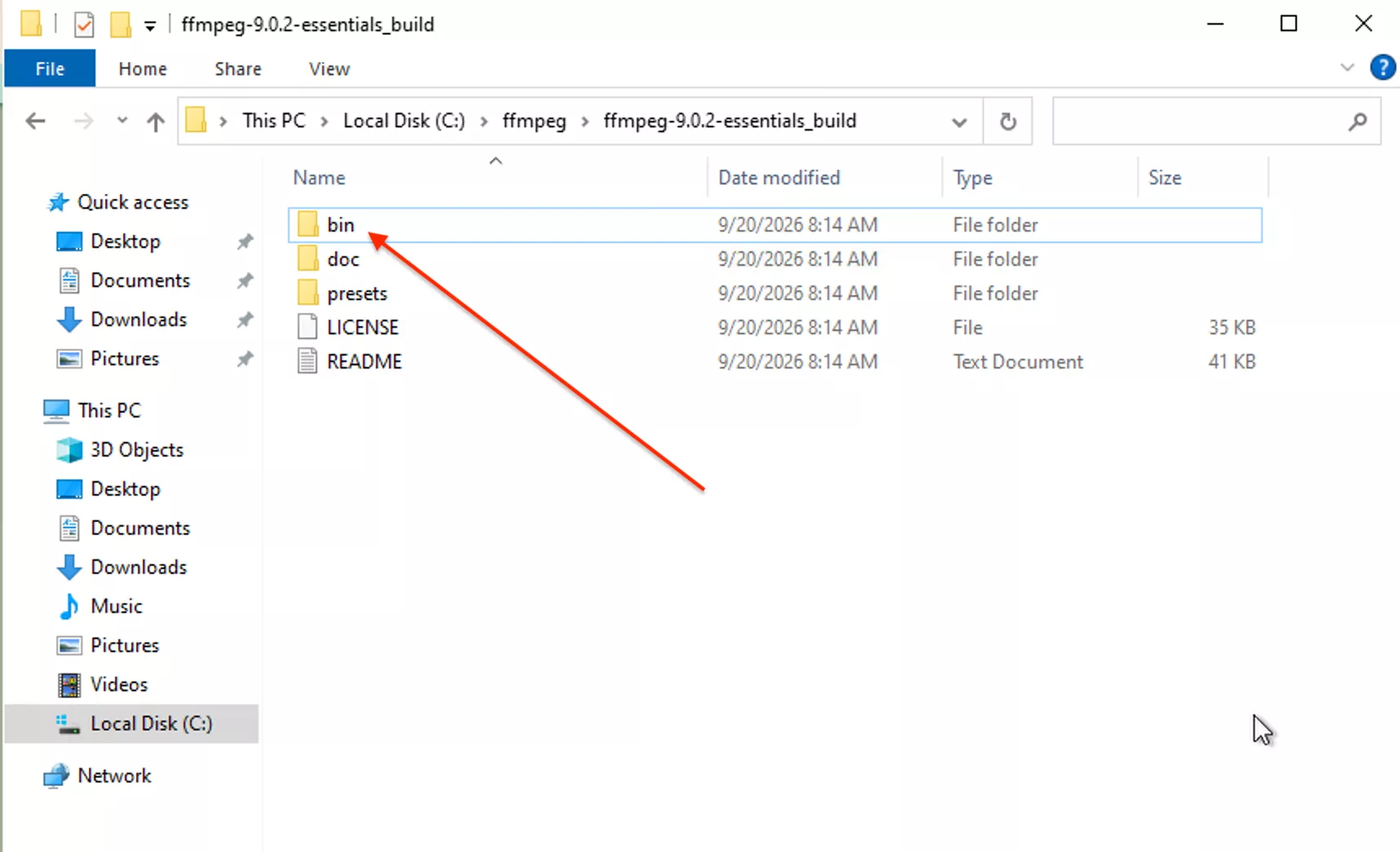Click the README text document icon
Screen dimensions: 1400x852
307,361
